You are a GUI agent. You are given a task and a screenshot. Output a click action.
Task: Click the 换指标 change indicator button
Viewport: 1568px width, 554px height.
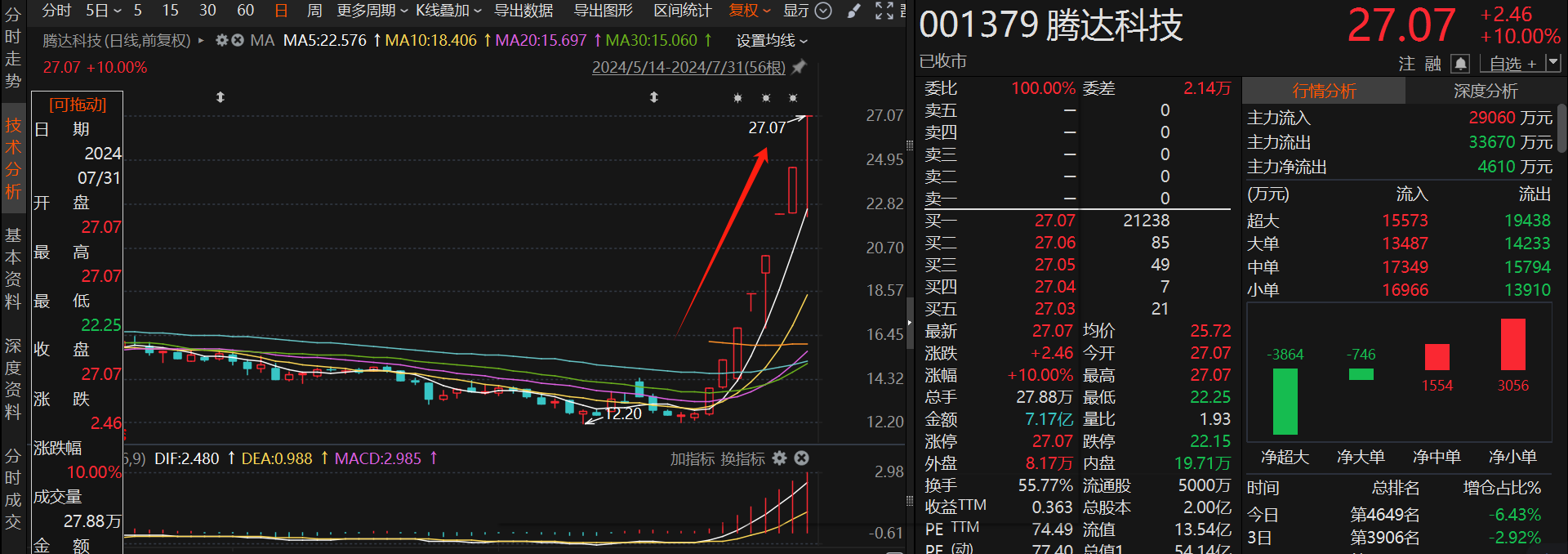click(x=742, y=459)
